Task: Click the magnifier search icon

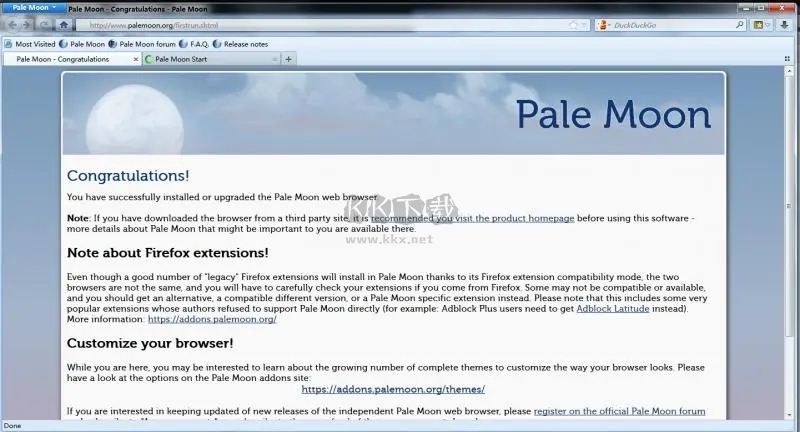Action: [x=740, y=24]
